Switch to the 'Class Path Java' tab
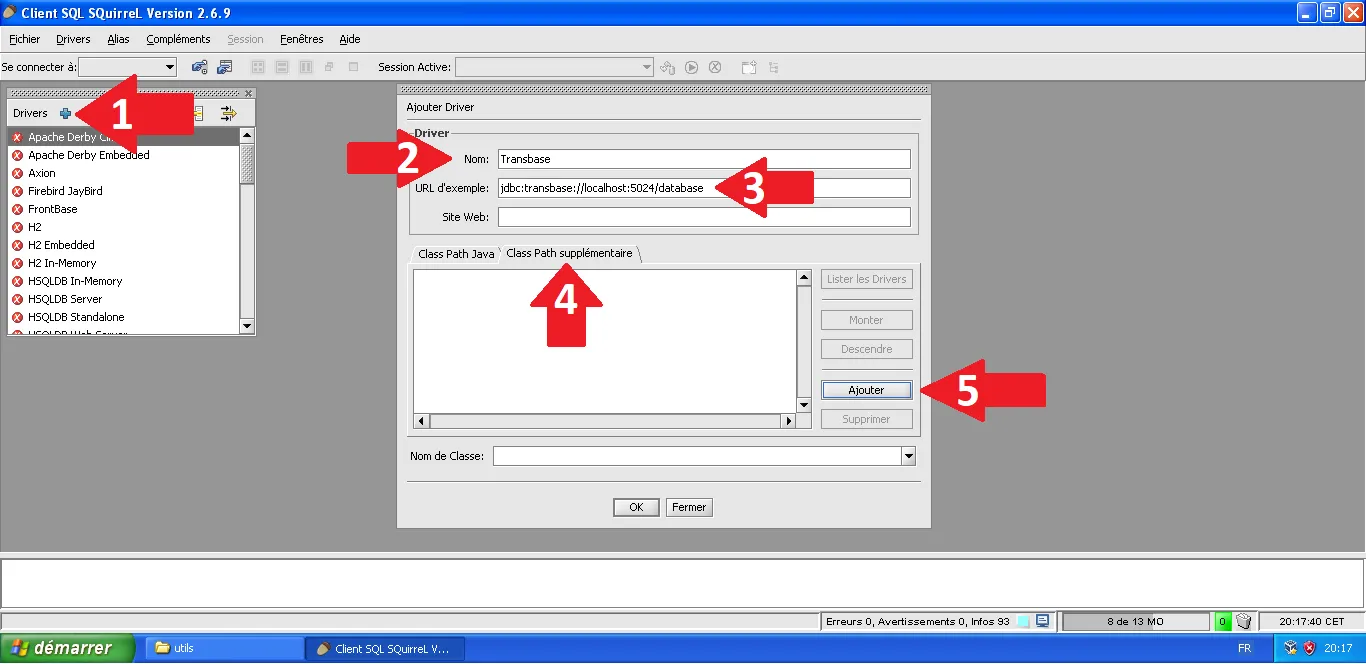The image size is (1366, 664). 456,254
